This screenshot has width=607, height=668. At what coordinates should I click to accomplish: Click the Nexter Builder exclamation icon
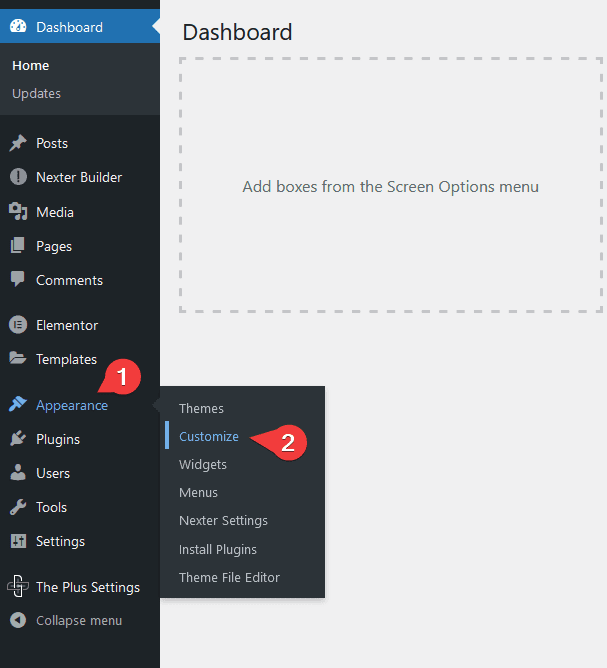click(x=18, y=177)
